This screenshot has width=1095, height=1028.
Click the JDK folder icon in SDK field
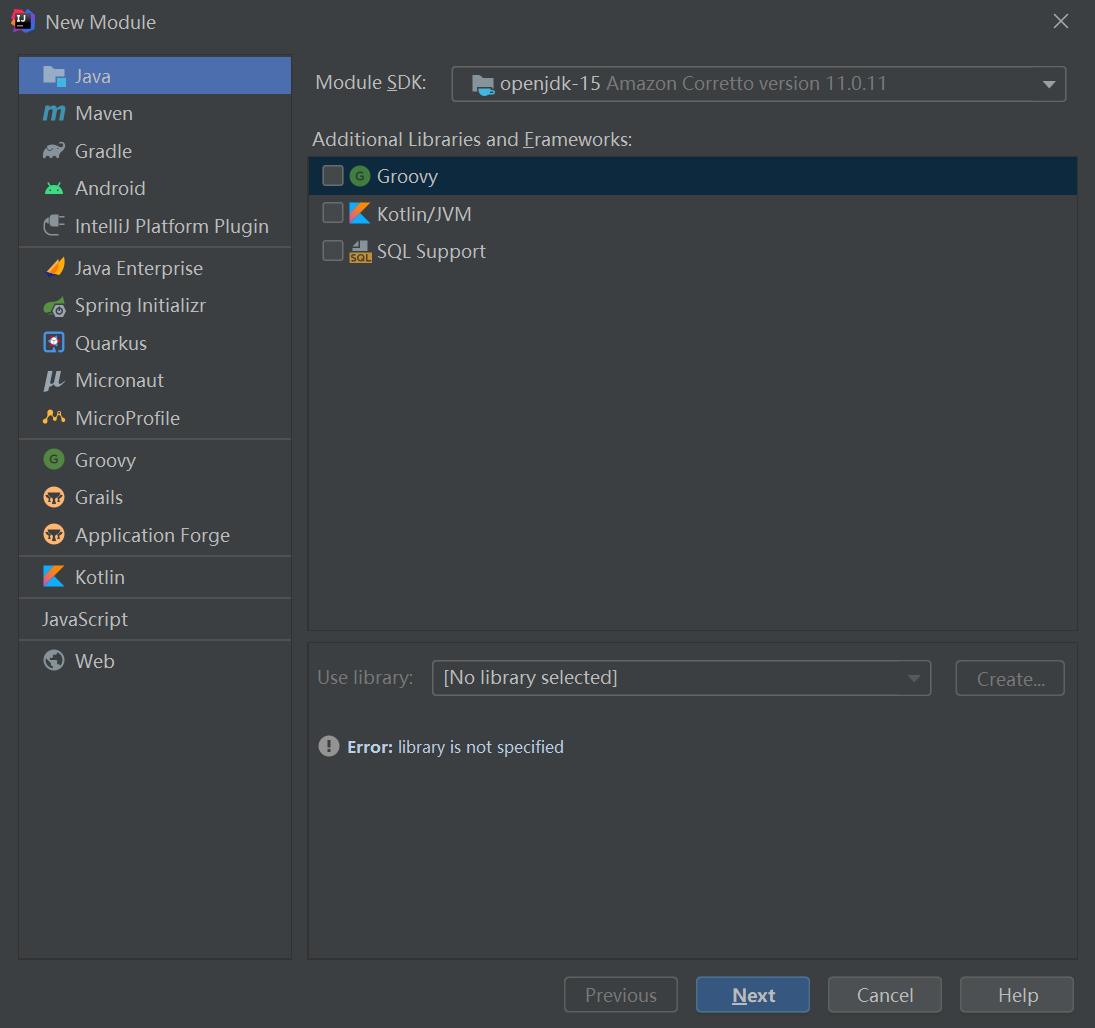point(483,85)
